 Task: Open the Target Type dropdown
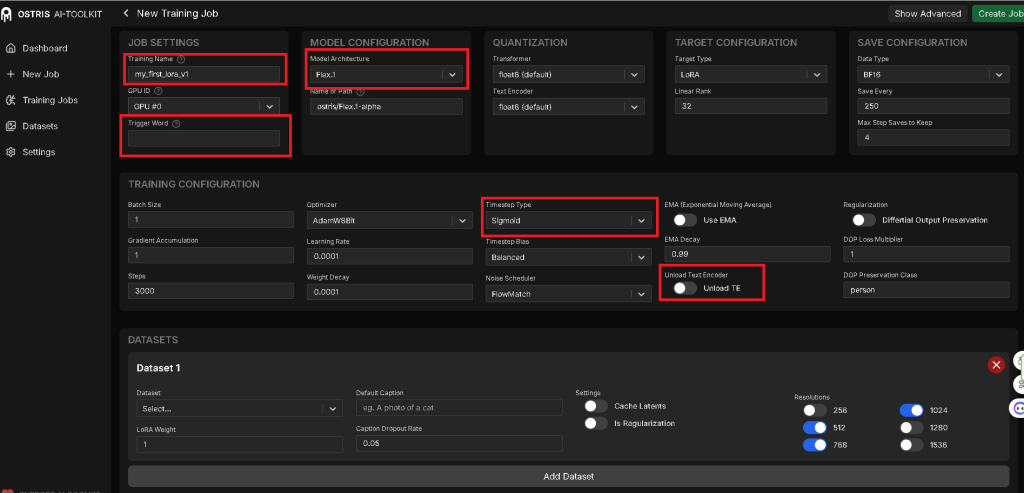pyautogui.click(x=751, y=74)
